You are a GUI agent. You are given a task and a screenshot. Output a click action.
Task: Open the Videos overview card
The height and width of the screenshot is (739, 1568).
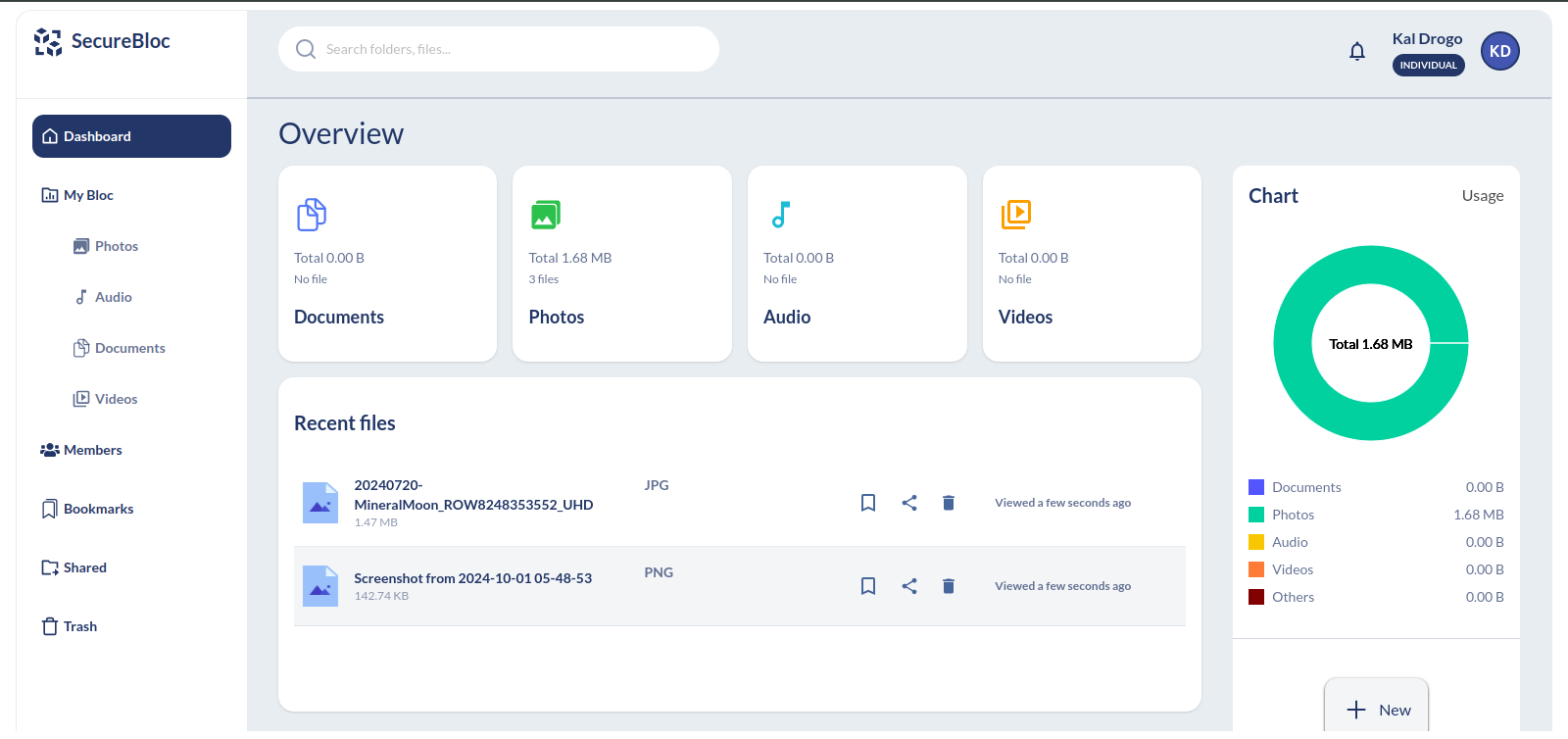pyautogui.click(x=1091, y=264)
